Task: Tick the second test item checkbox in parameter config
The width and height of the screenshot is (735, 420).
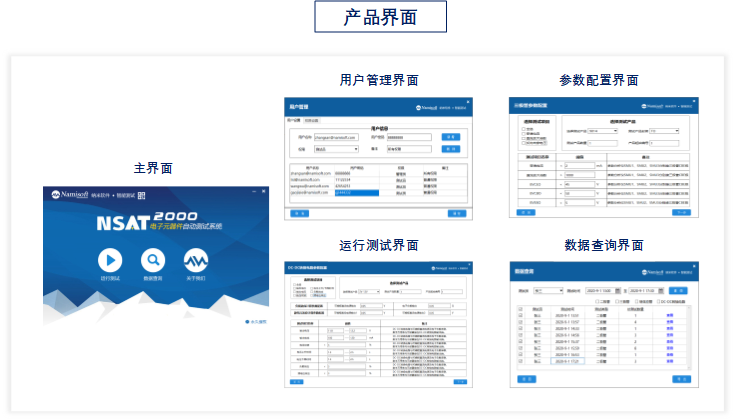Action: pyautogui.click(x=524, y=134)
